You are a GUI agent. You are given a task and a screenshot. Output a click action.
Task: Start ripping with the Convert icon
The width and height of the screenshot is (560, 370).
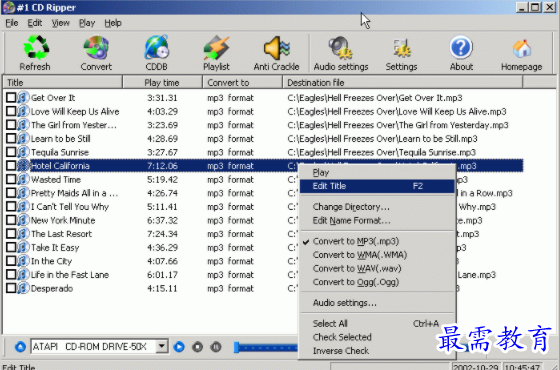click(x=96, y=47)
